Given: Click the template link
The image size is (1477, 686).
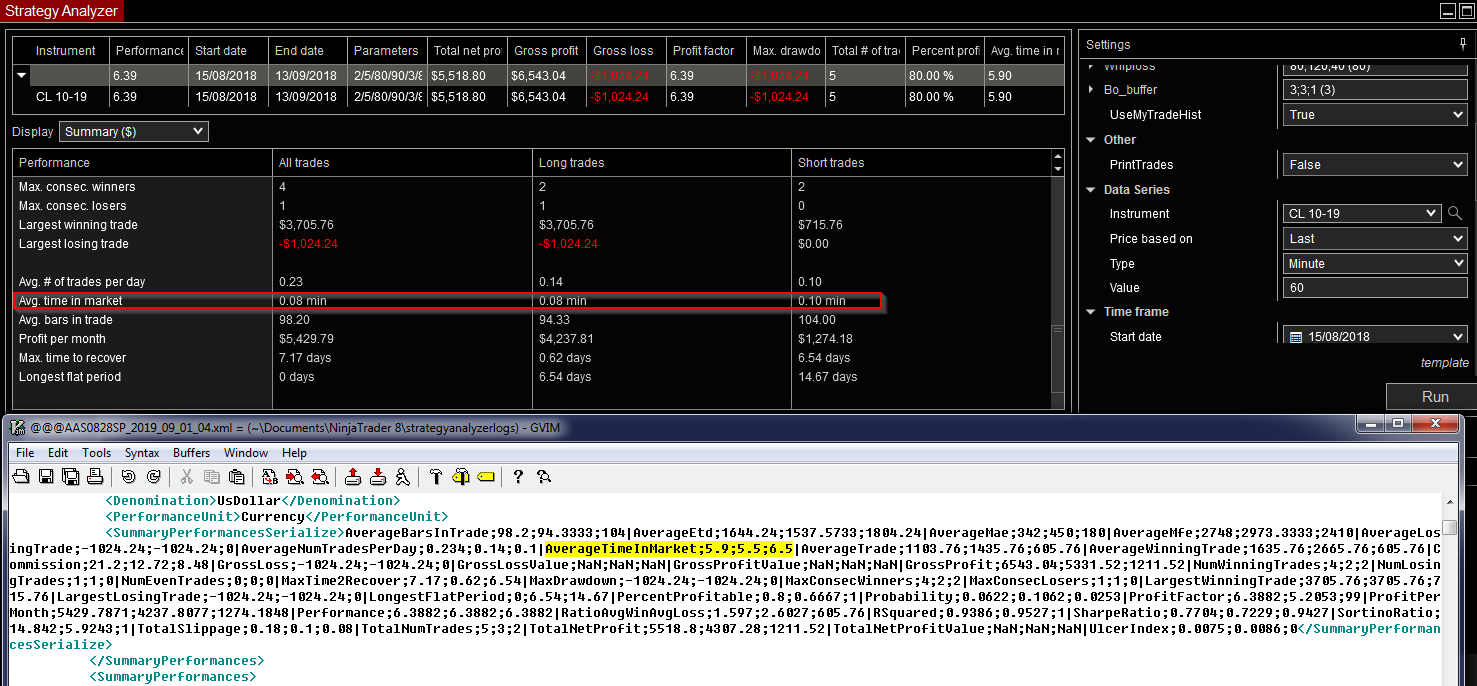Looking at the screenshot, I should pos(1445,363).
